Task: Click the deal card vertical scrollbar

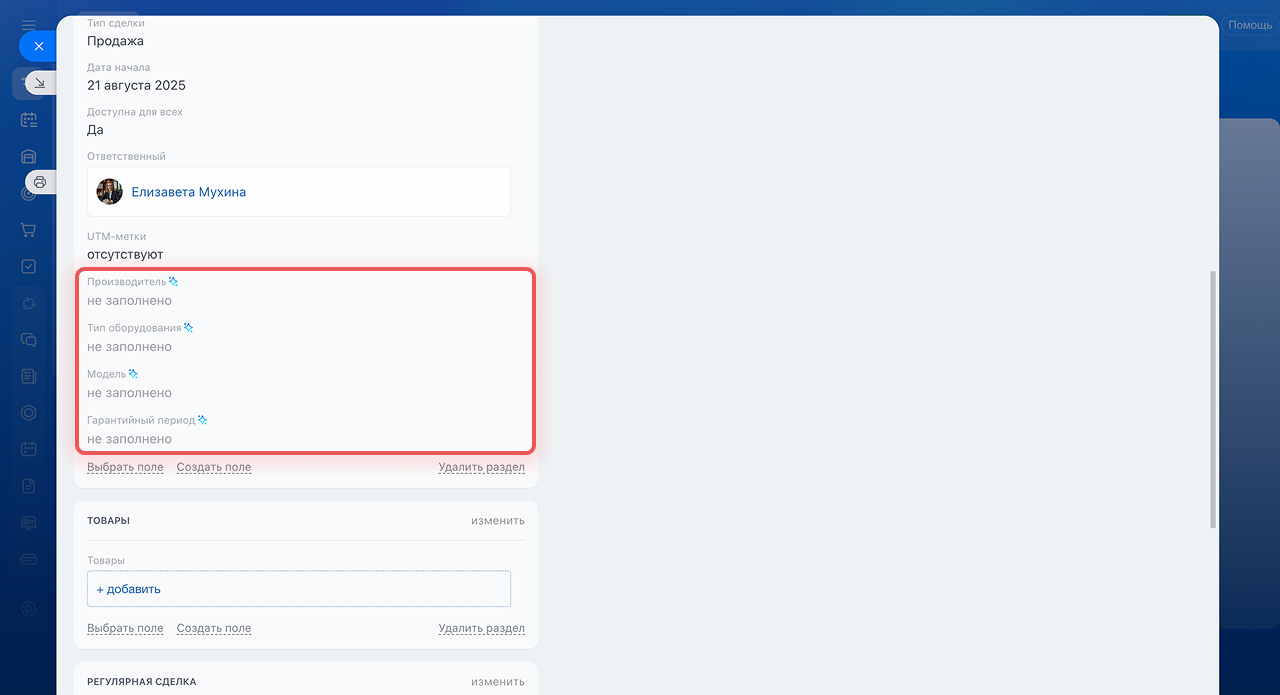Action: (1213, 398)
